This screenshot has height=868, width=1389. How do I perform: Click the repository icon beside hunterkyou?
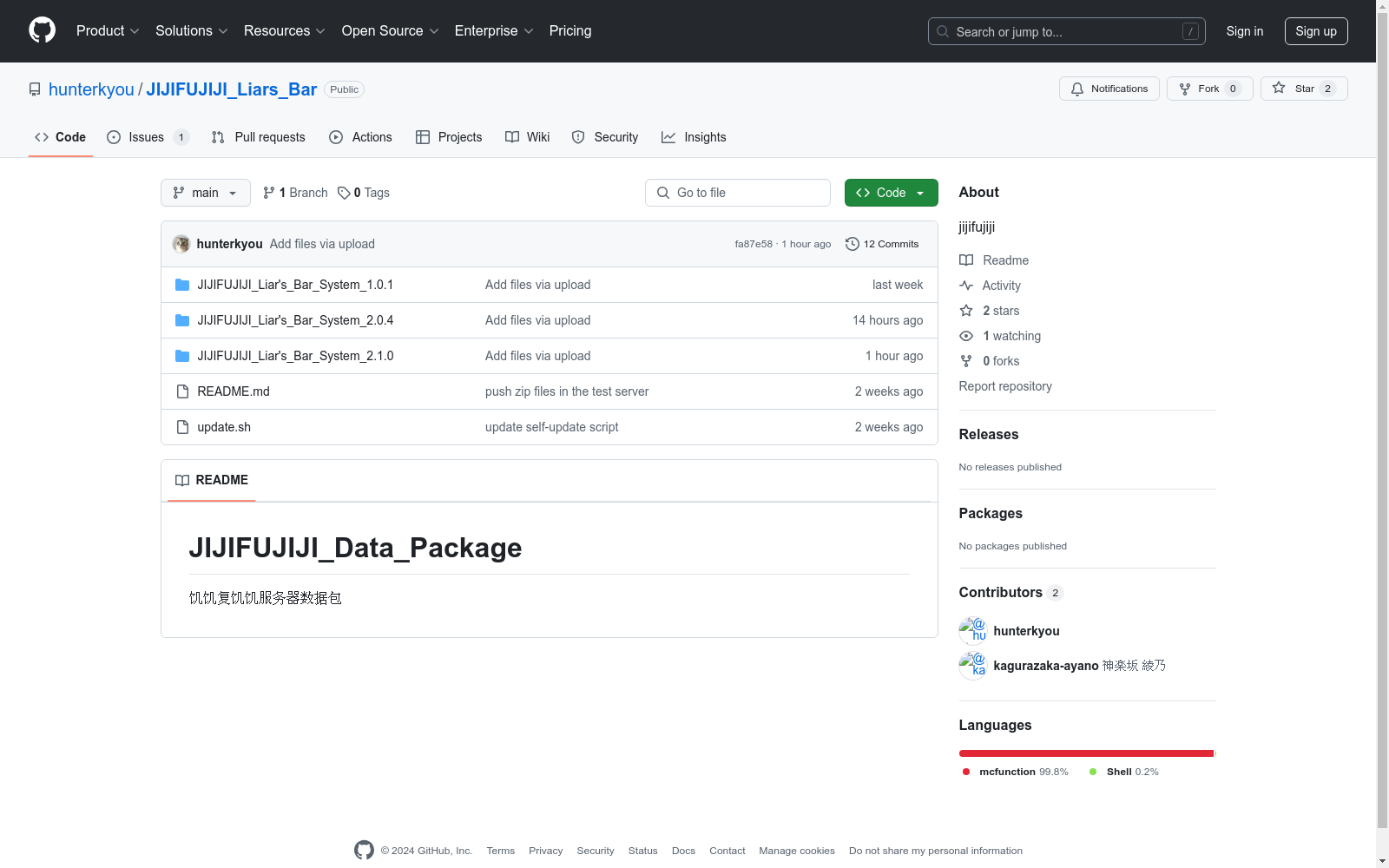(x=35, y=89)
